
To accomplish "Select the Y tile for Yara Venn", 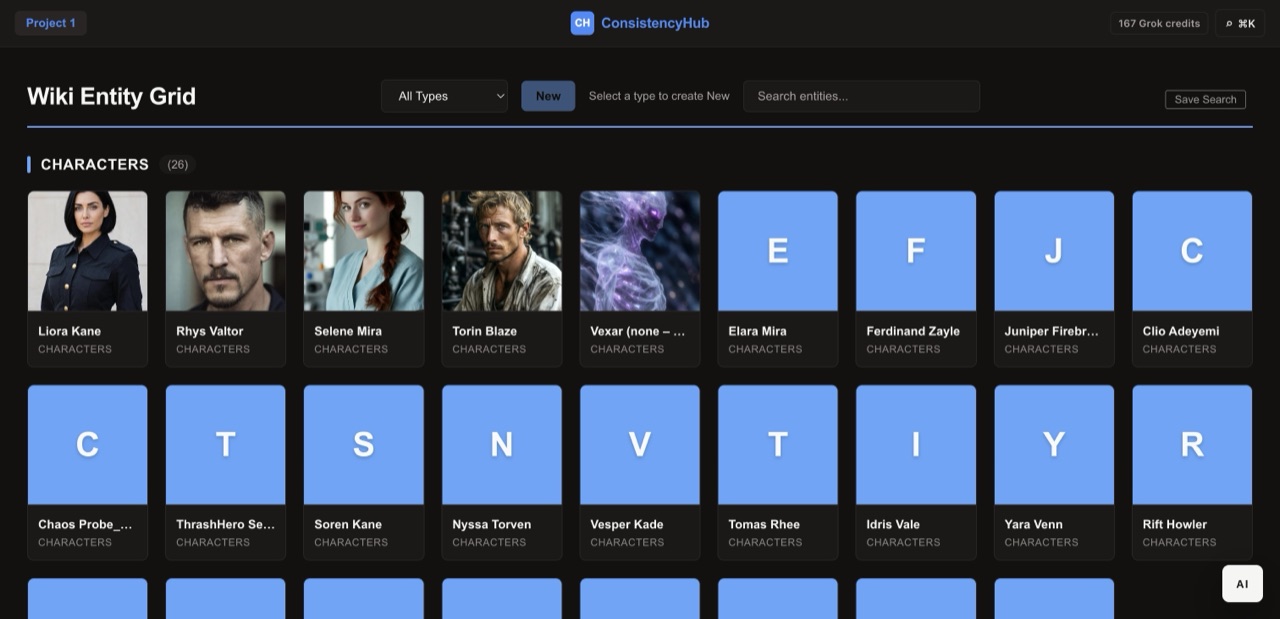I will (x=1054, y=445).
